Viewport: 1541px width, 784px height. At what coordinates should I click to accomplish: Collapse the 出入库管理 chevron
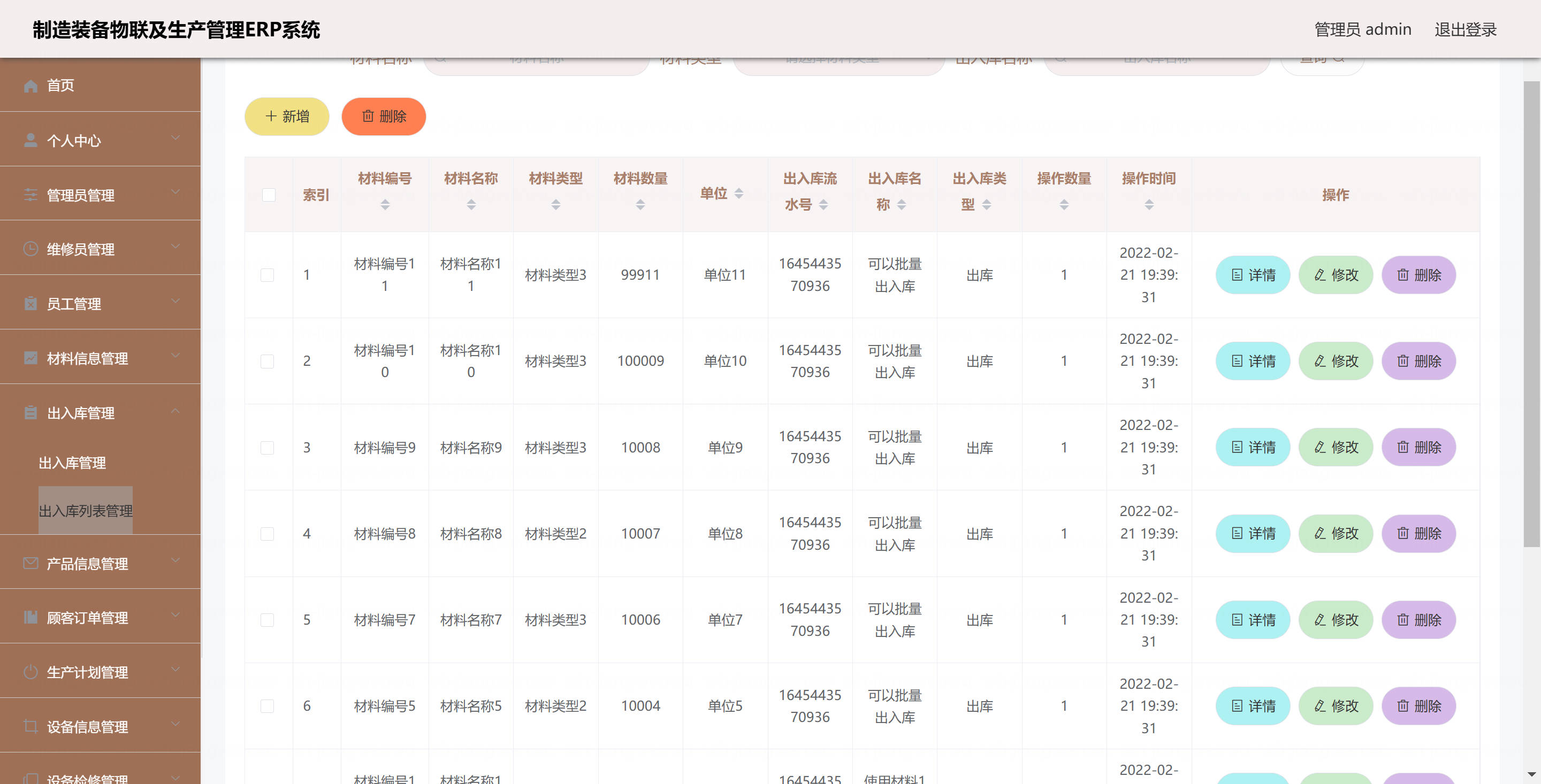(176, 410)
